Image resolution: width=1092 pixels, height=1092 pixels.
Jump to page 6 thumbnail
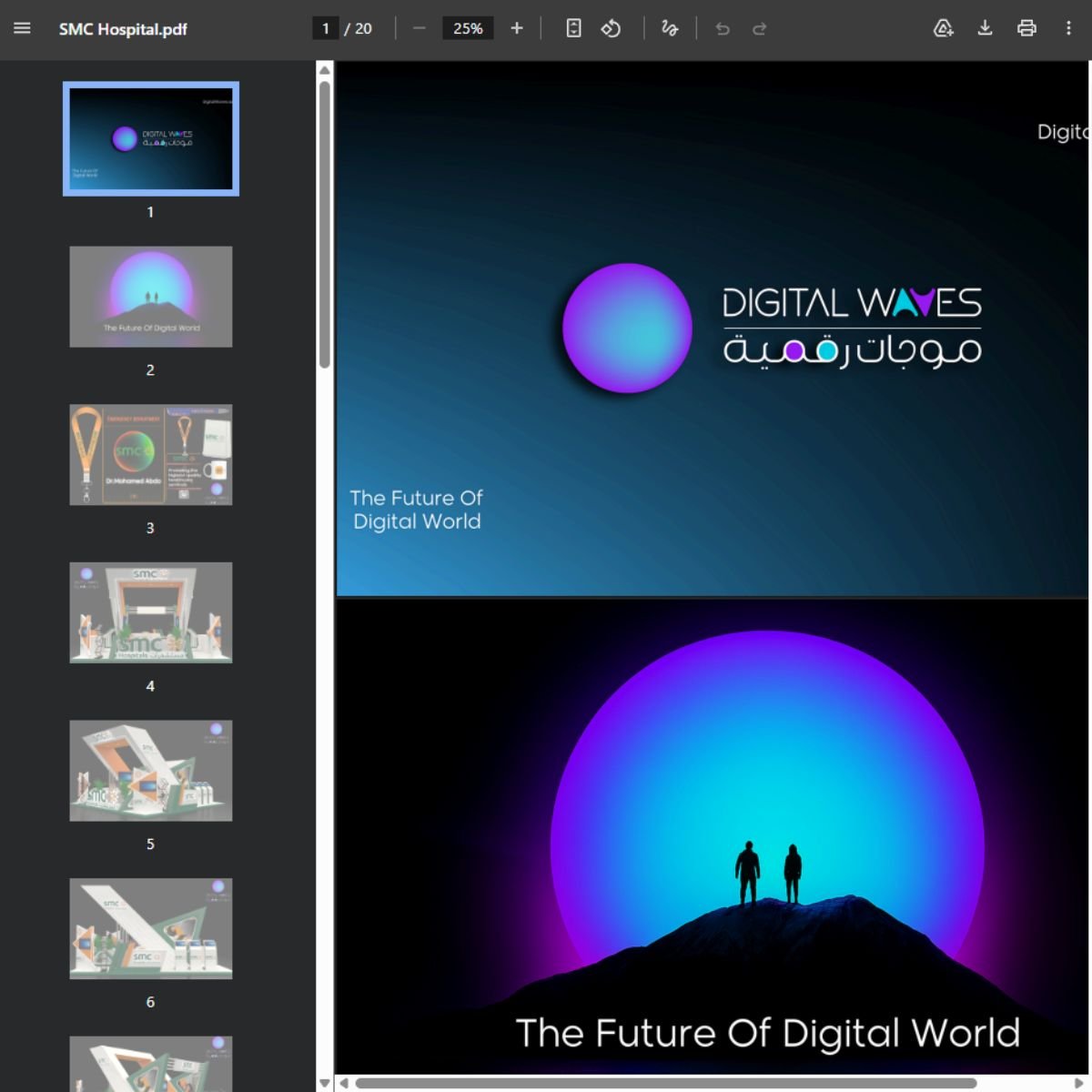point(151,928)
